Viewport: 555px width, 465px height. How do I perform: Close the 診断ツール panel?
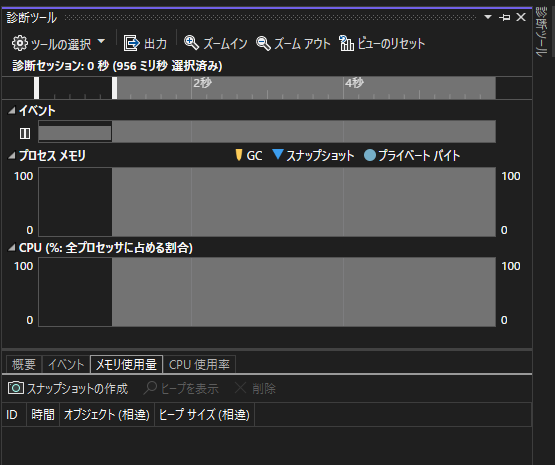pyautogui.click(x=521, y=17)
